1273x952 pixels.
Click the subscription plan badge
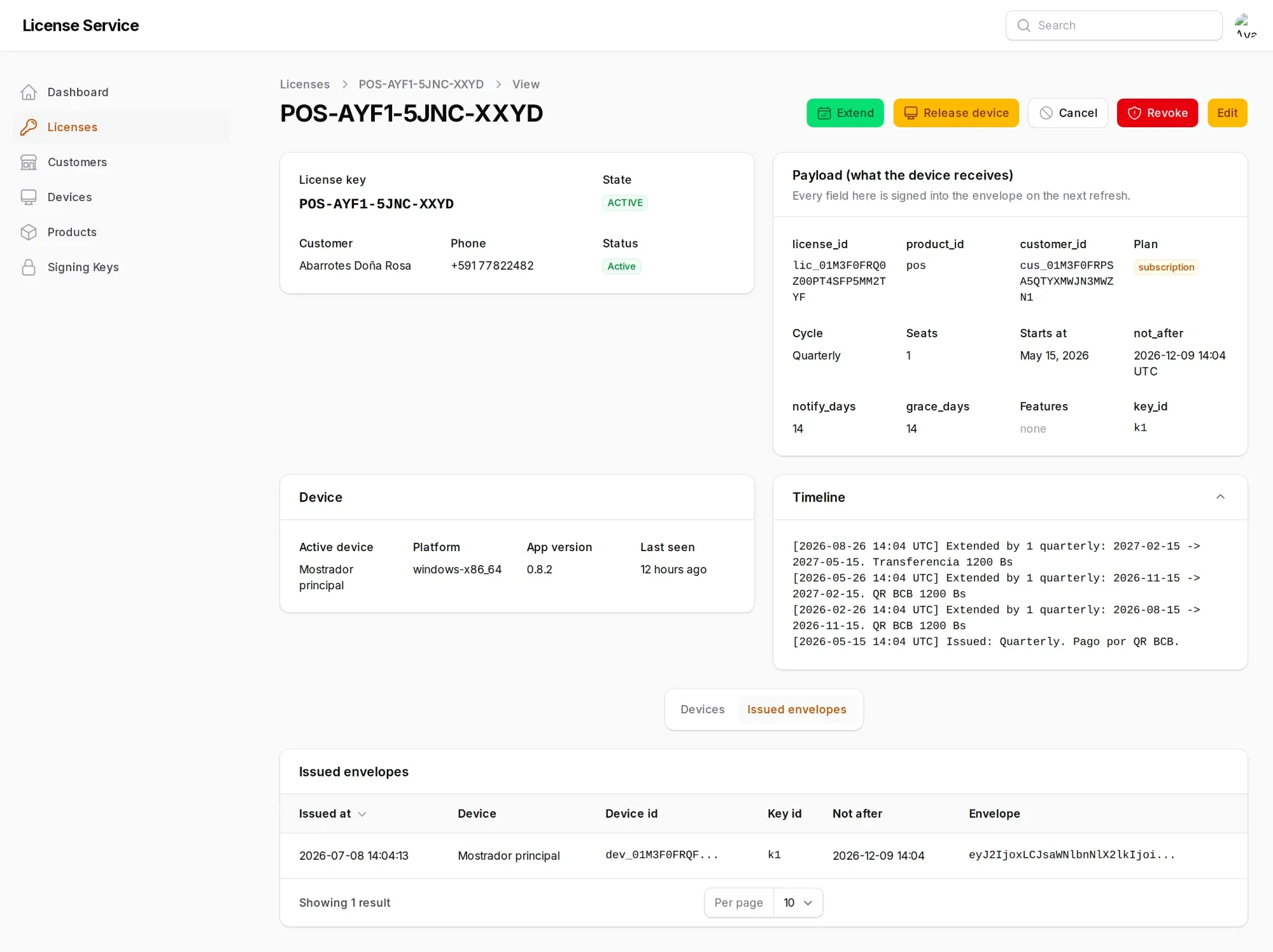(1166, 267)
